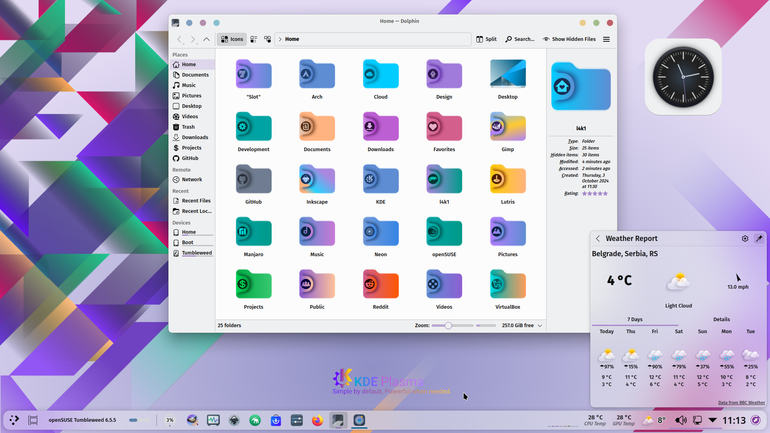Go forward with the Dolphin forward arrow

pyautogui.click(x=193, y=39)
